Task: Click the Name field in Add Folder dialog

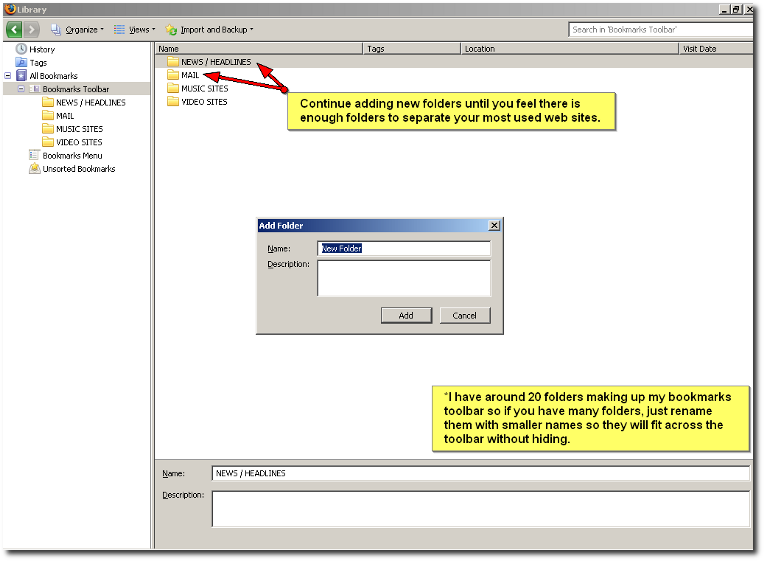Action: pos(403,249)
